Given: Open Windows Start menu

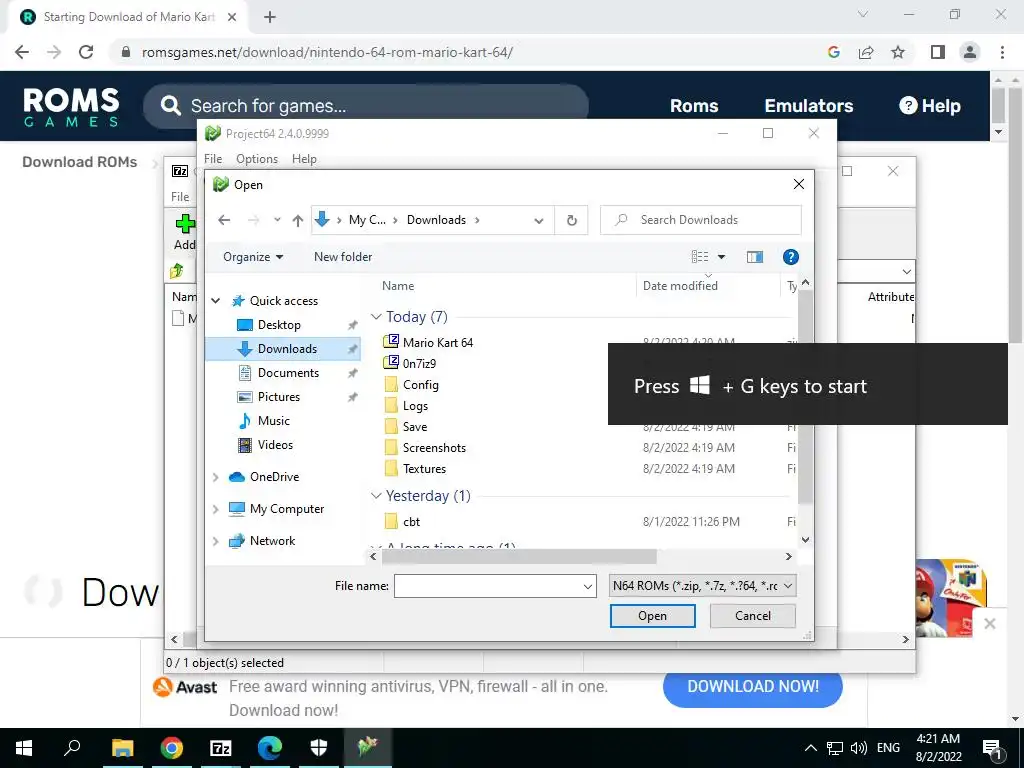Looking at the screenshot, I should [x=24, y=748].
